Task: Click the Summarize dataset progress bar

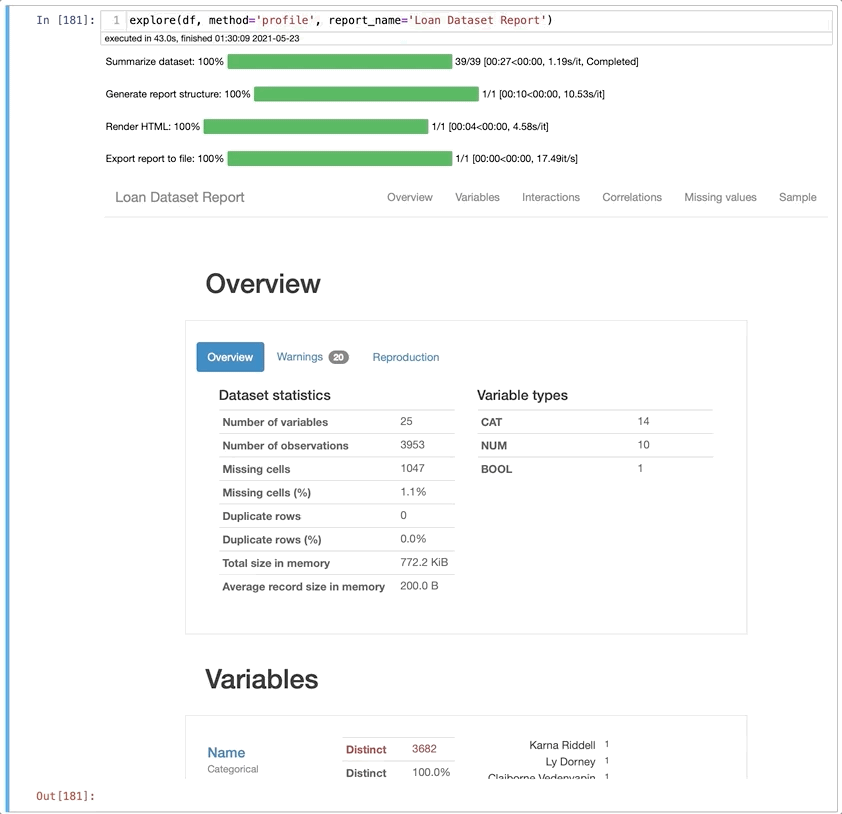Action: [340, 61]
